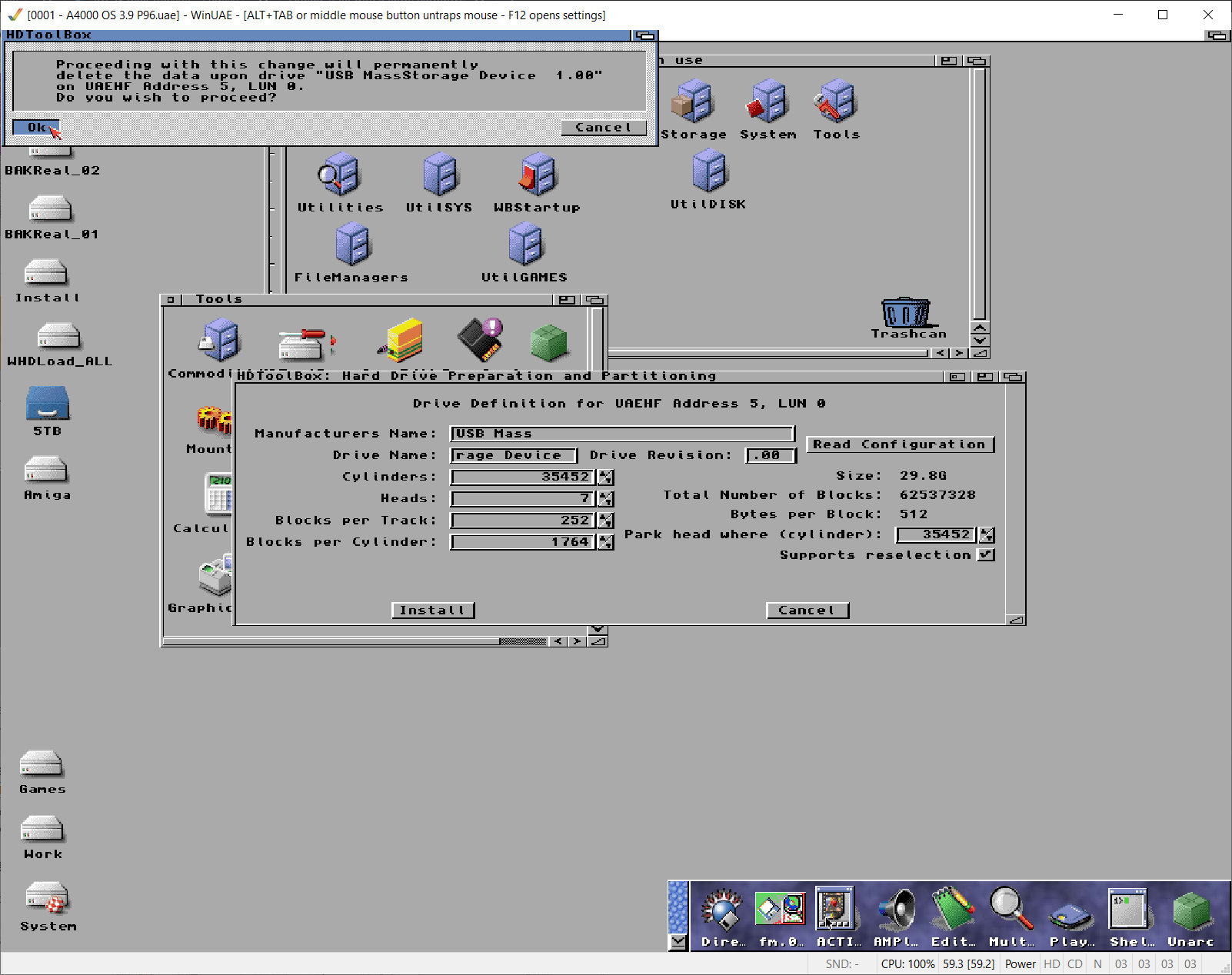The width and height of the screenshot is (1232, 975).
Task: Adjust Blocks per Track stepper
Action: click(606, 520)
